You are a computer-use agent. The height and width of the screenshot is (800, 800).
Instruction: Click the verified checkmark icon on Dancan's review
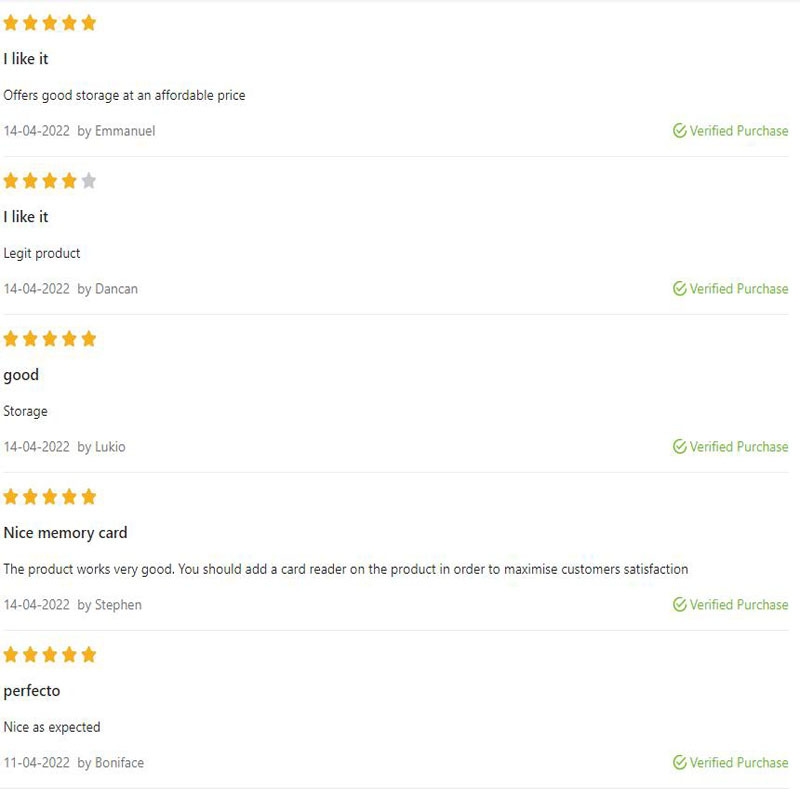pyautogui.click(x=680, y=289)
